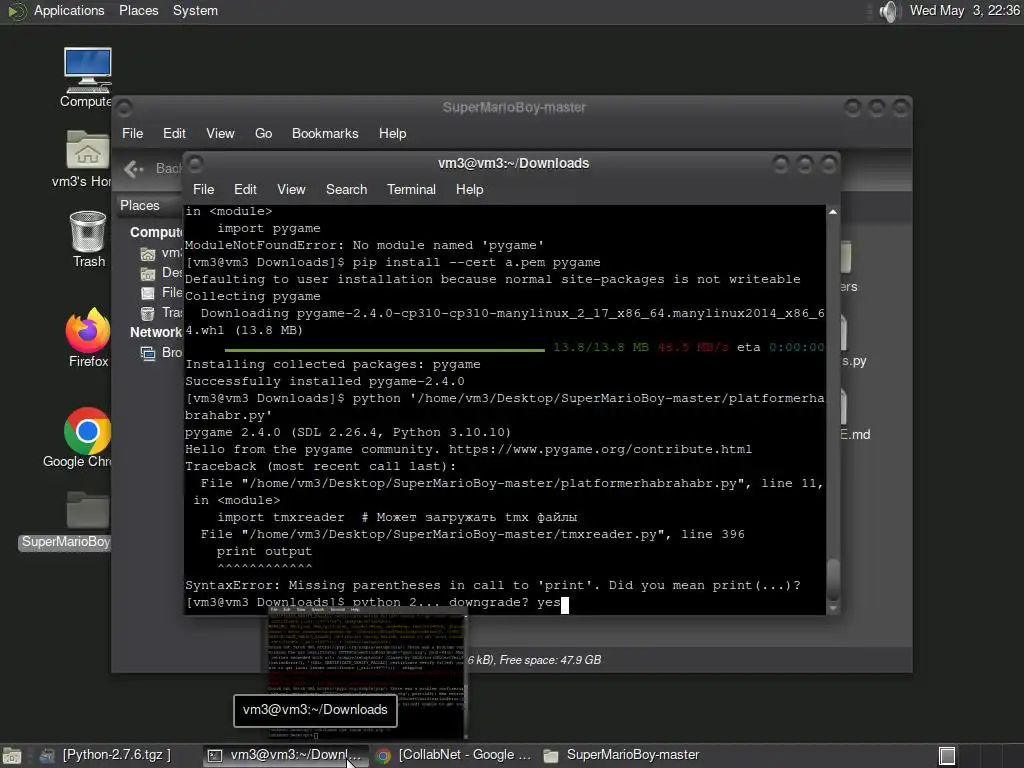1024x768 pixels.
Task: Launch Google Chrome from desktop
Action: click(86, 438)
